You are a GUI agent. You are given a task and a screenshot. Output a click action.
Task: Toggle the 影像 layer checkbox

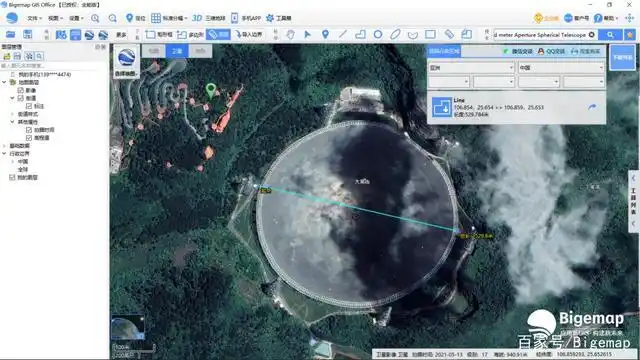20,90
